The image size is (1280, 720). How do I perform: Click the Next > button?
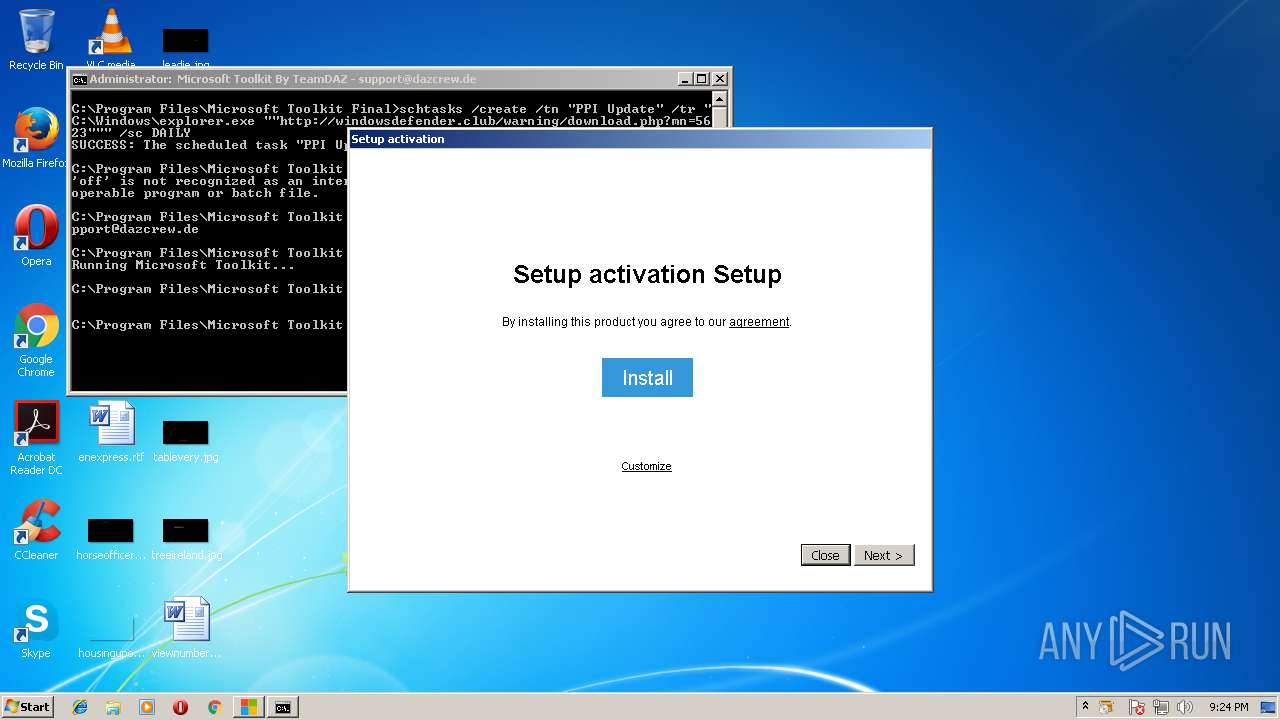[x=884, y=555]
